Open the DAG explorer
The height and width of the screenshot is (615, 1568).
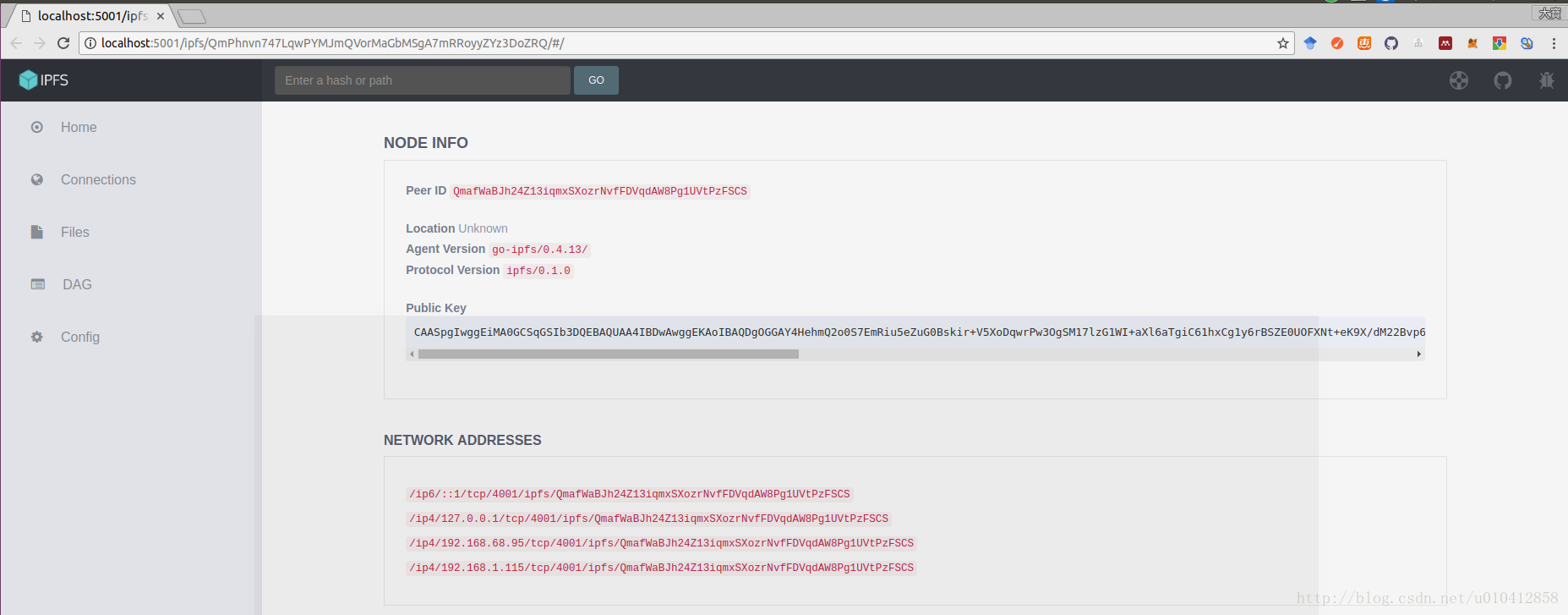[77, 284]
